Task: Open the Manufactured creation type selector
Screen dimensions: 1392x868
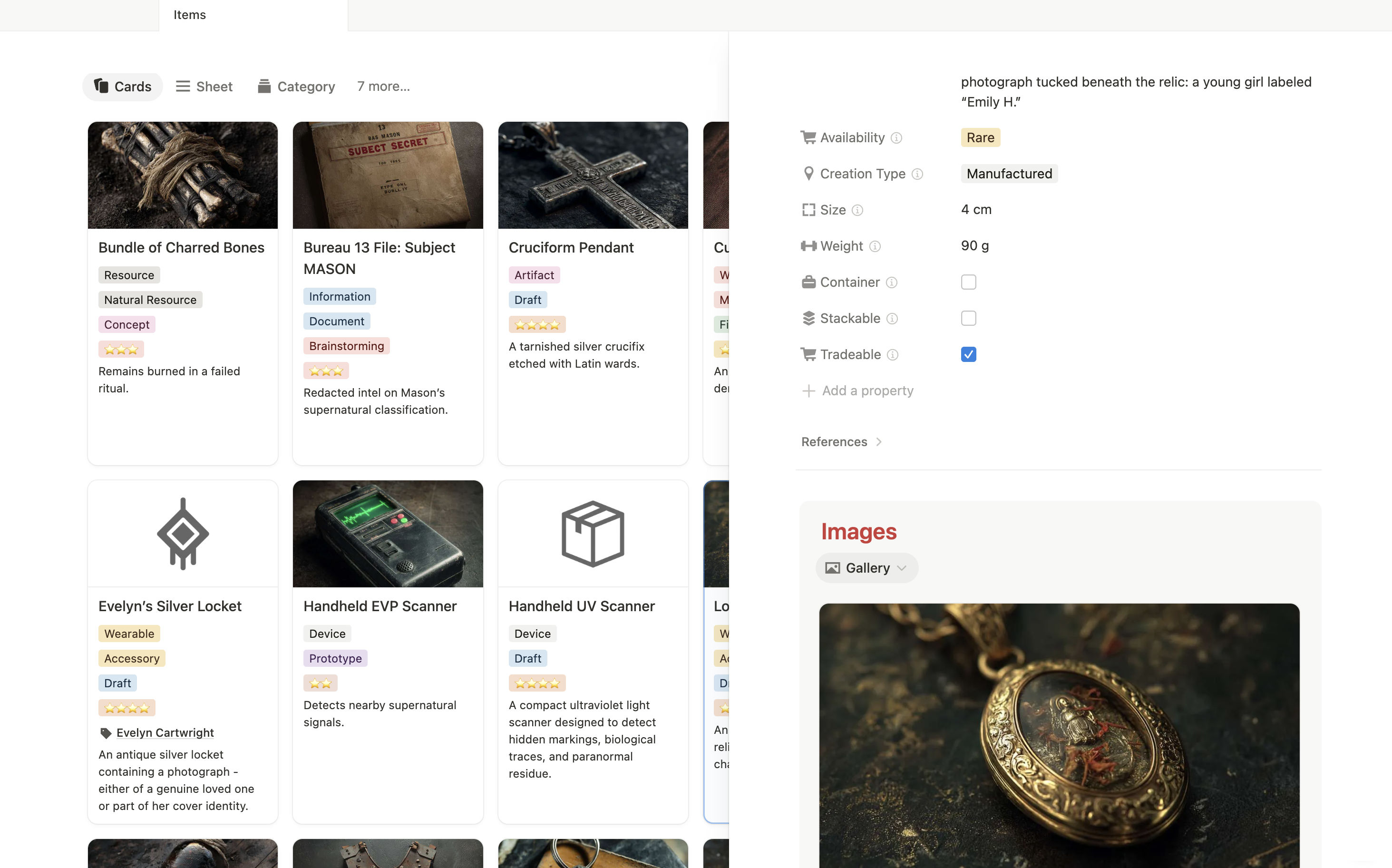Action: coord(1009,174)
